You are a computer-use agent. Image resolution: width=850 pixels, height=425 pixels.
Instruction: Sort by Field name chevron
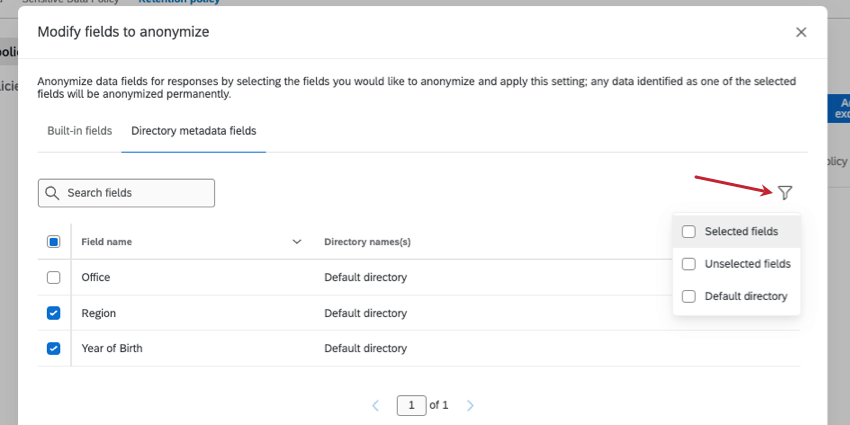297,242
